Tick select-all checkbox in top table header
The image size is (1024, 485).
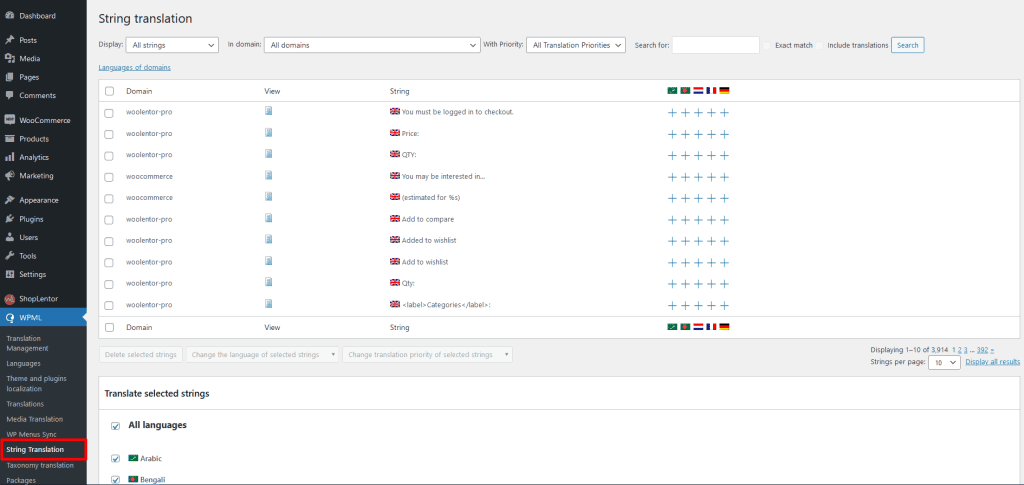(x=109, y=91)
